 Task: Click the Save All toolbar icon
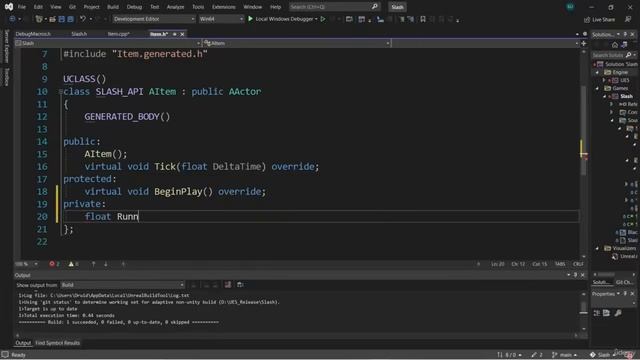(71, 19)
